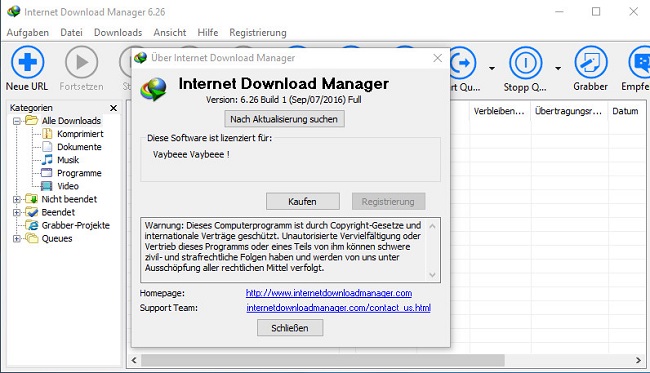Select the Programme category
The width and height of the screenshot is (650, 373).
pos(79,173)
